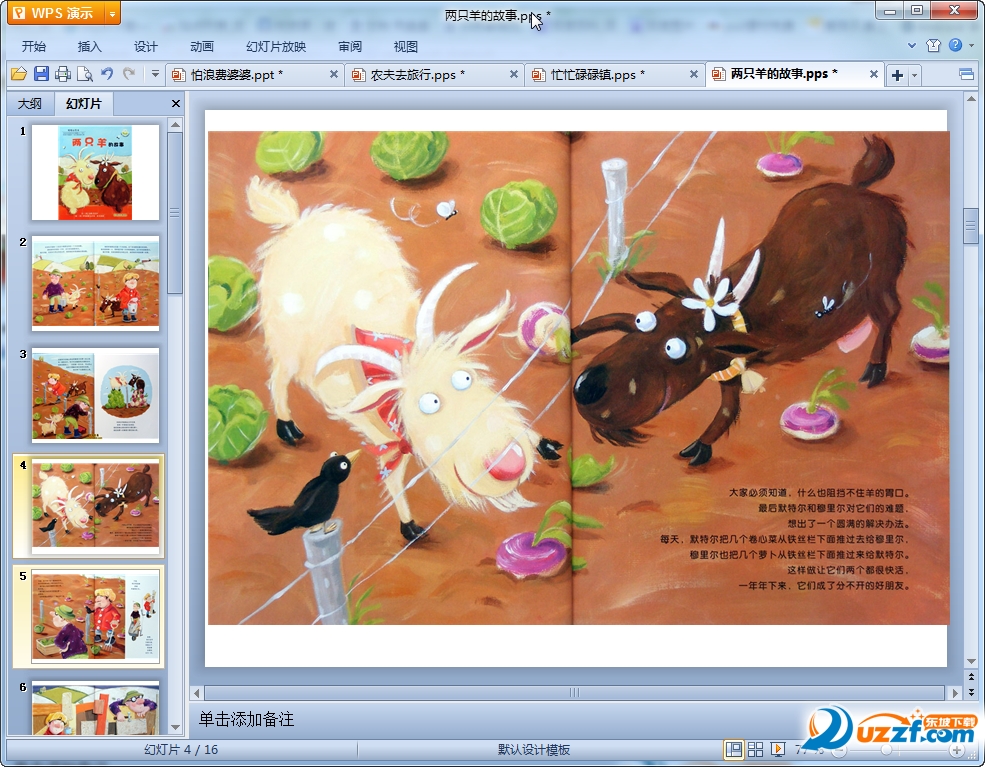Image resolution: width=985 pixels, height=767 pixels.
Task: Open the blue Help question mark icon
Action: pyautogui.click(x=955, y=45)
